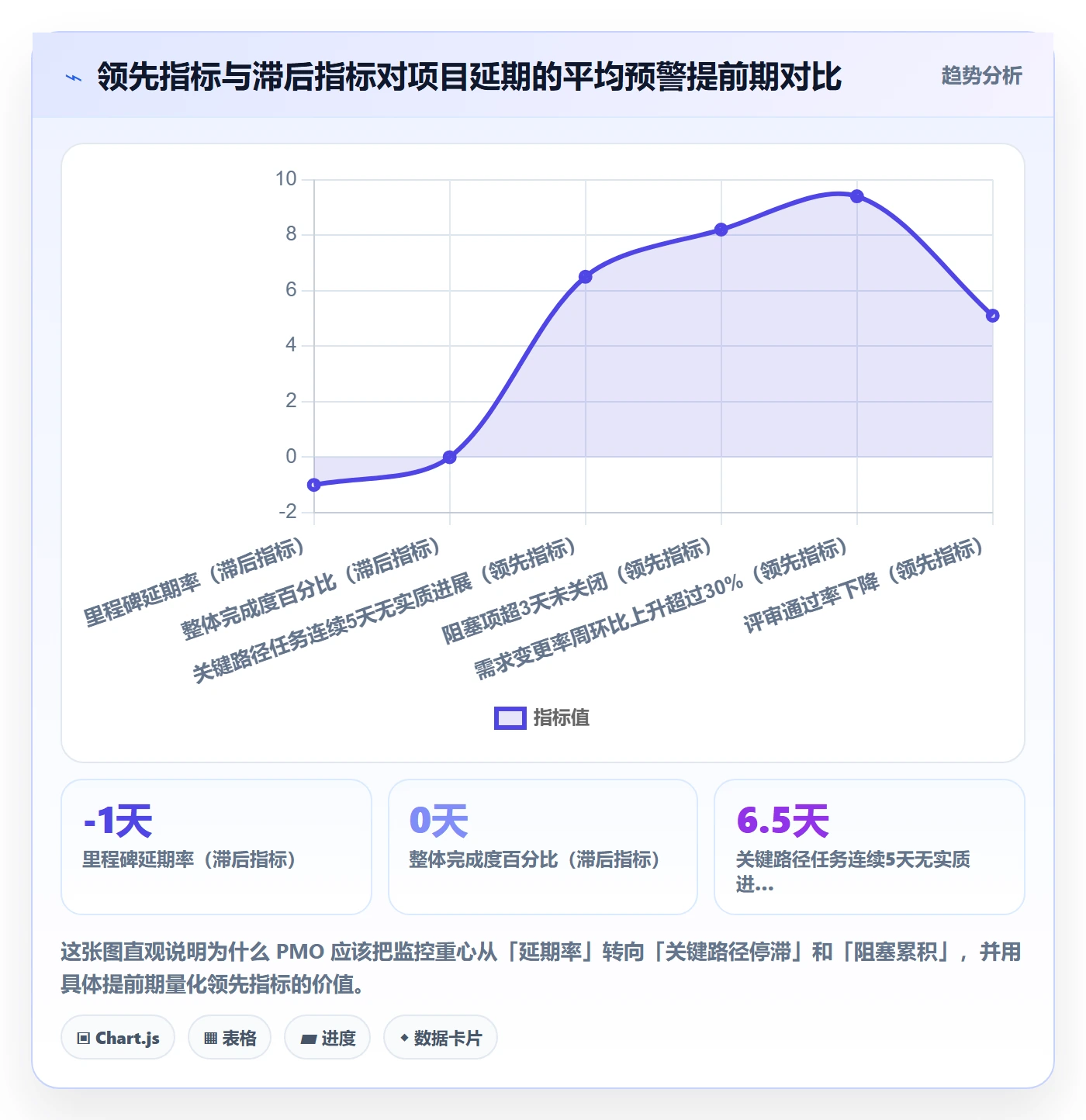Click the chart point at value 6.5
This screenshot has width=1086, height=1120.
tap(586, 277)
